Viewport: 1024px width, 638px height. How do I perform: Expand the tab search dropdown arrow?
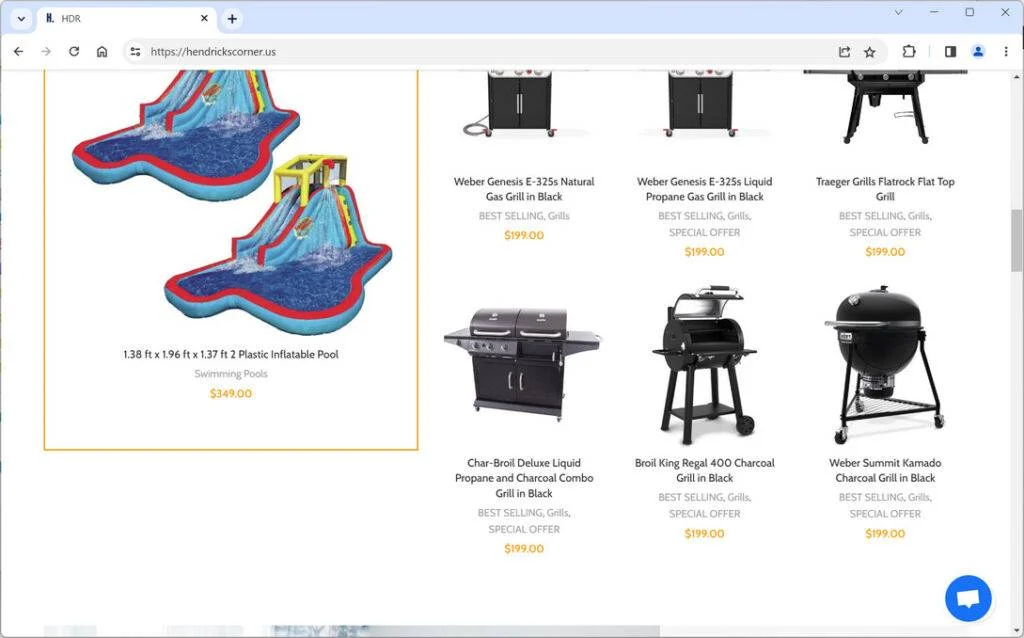[21, 18]
